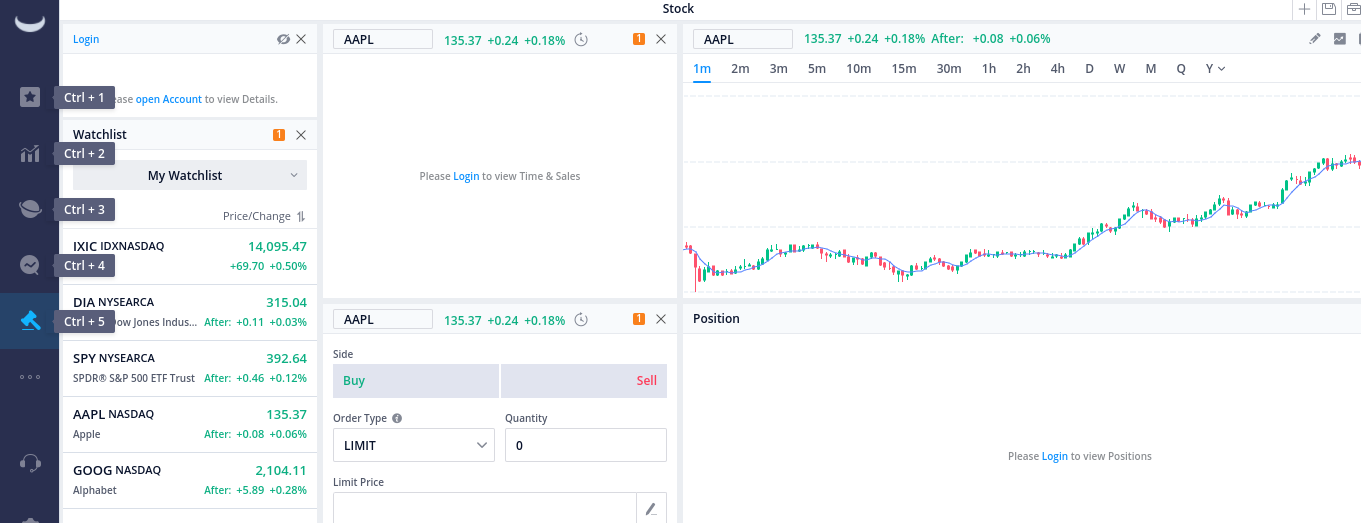The image size is (1361, 523).
Task: Switch chart to 1h interval
Action: 989,68
